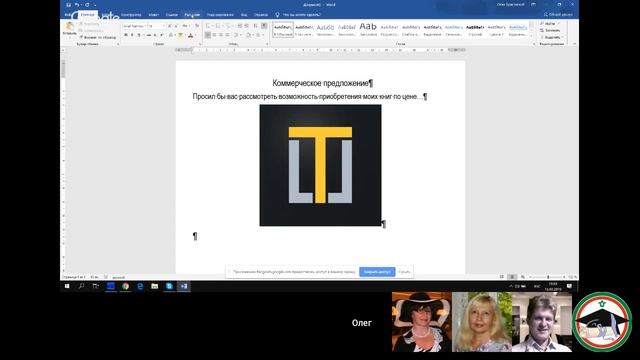This screenshot has width=640, height=360.
Task: Click the Multilevel List icon
Action: point(228,26)
